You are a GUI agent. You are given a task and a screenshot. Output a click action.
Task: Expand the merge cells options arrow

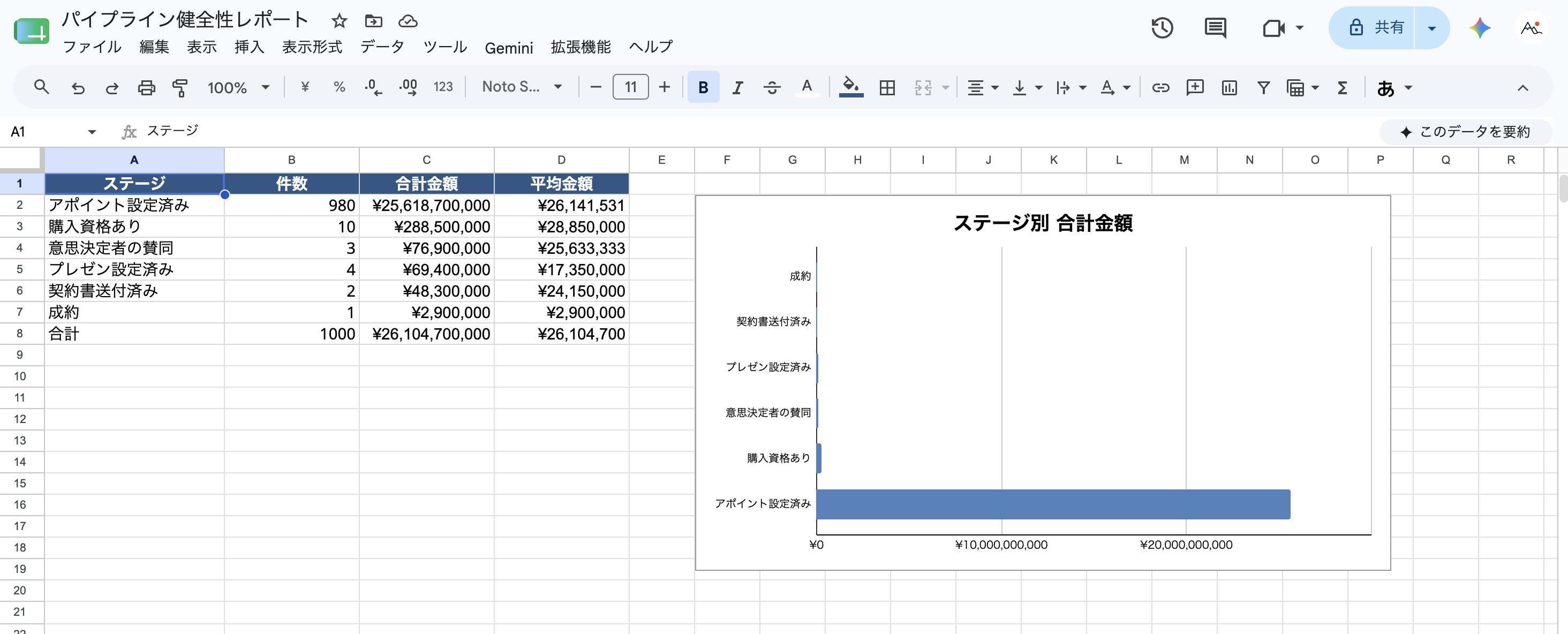(x=945, y=88)
